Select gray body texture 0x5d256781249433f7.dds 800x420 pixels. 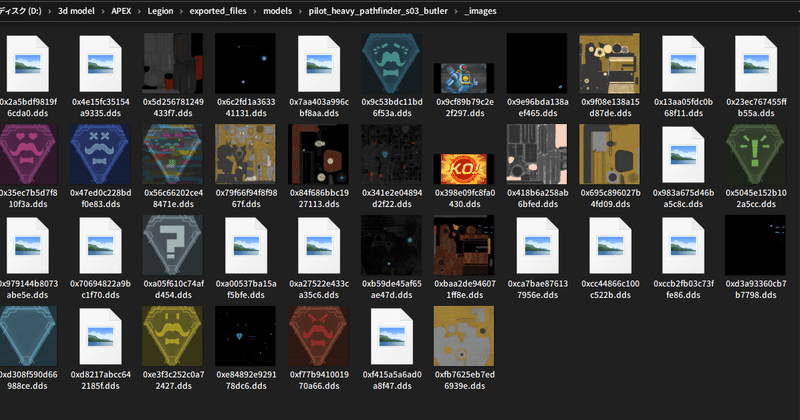(173, 63)
